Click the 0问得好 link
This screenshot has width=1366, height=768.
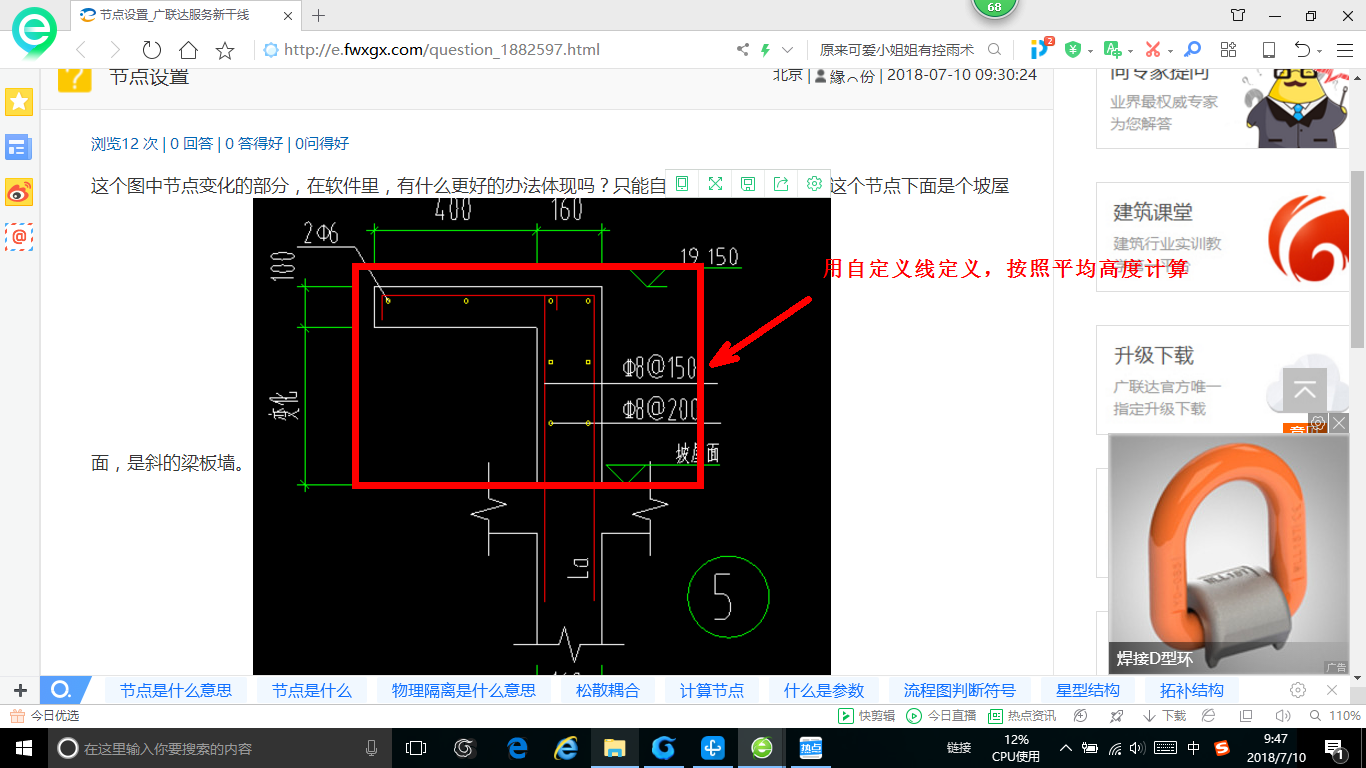321,143
